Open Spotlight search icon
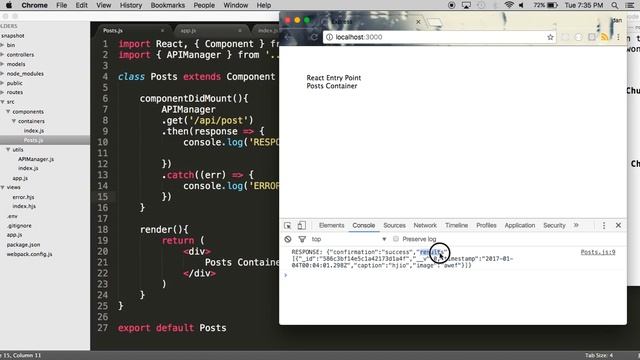Viewport: 640px width, 360px height. click(x=615, y=5)
